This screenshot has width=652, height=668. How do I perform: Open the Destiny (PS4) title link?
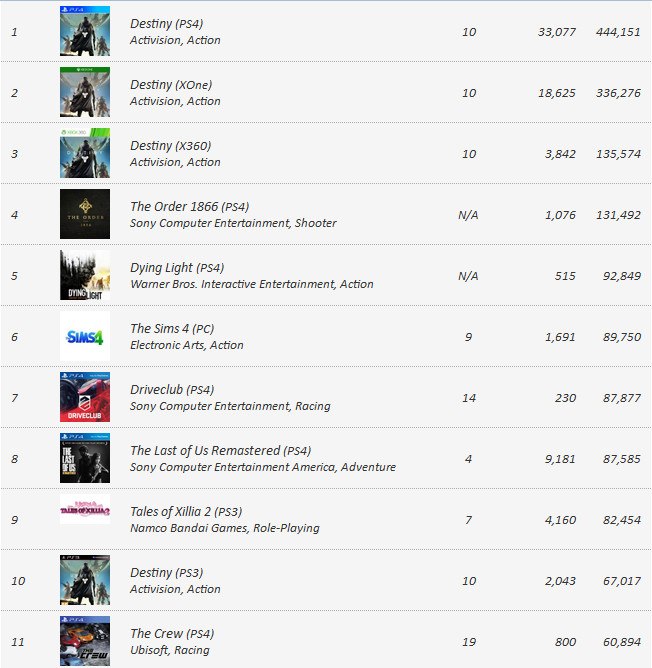pos(166,23)
